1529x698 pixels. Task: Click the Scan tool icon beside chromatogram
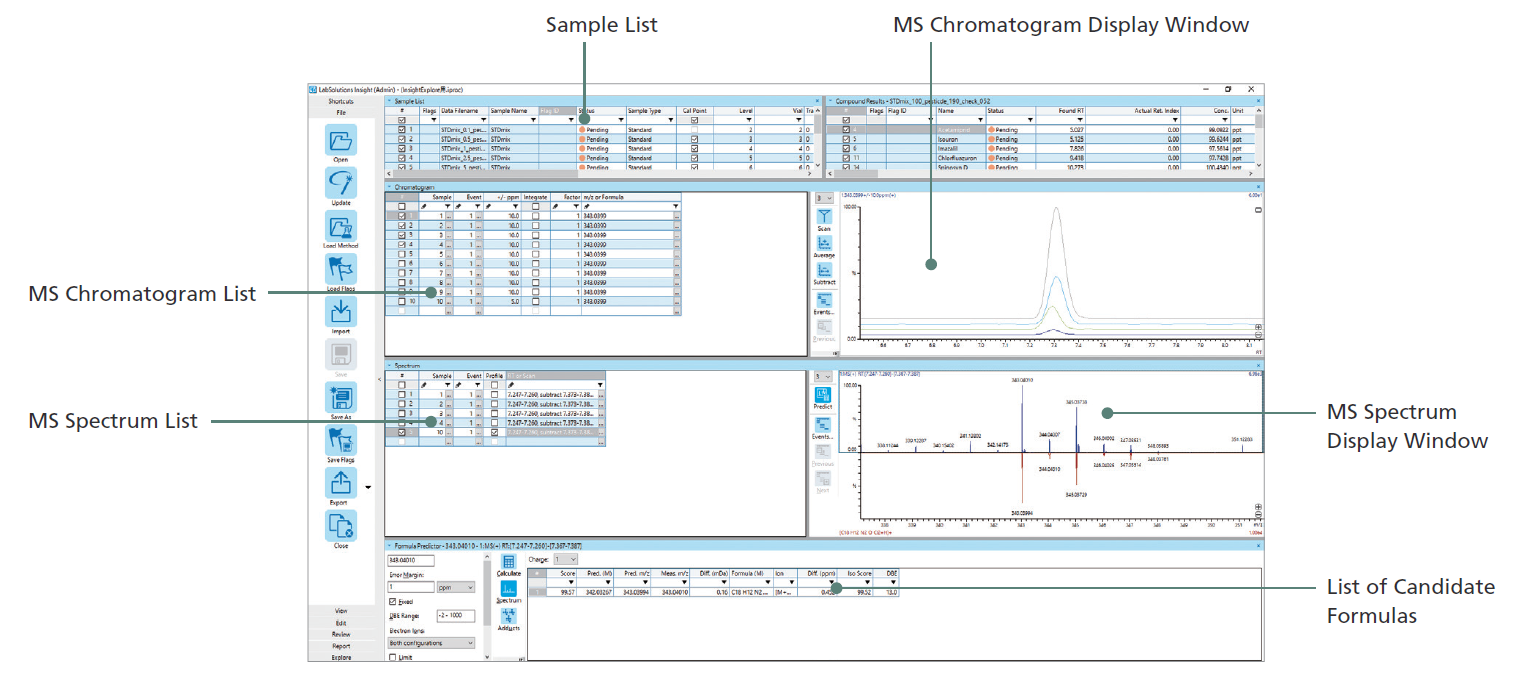tap(824, 216)
